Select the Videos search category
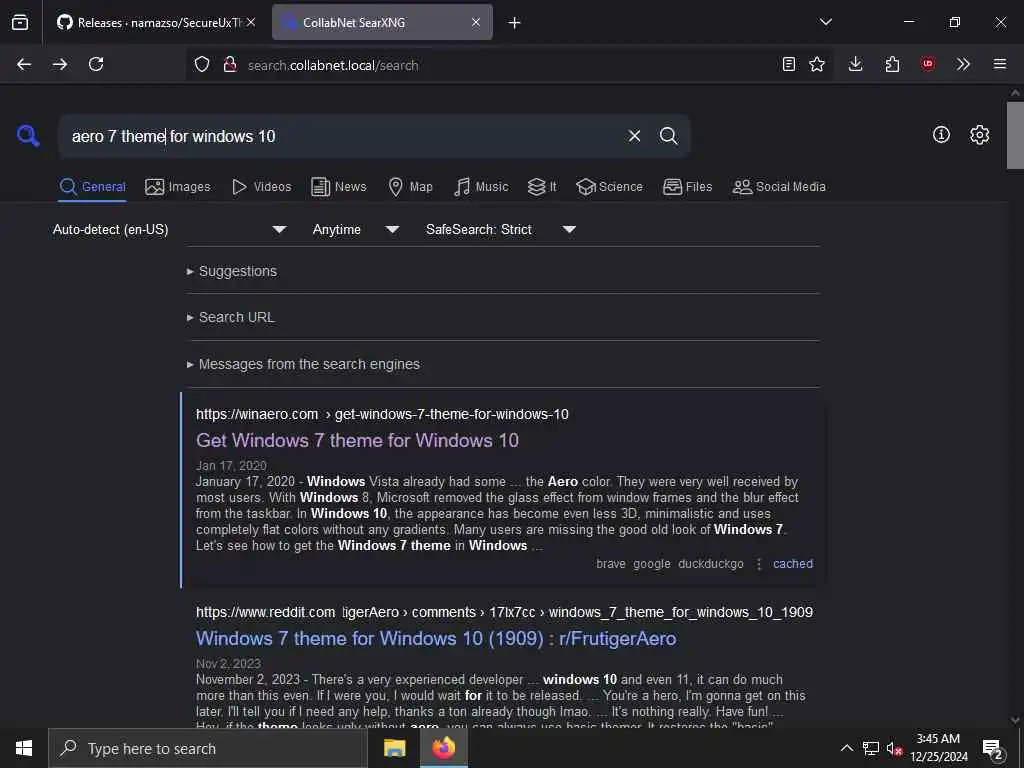 pos(261,187)
